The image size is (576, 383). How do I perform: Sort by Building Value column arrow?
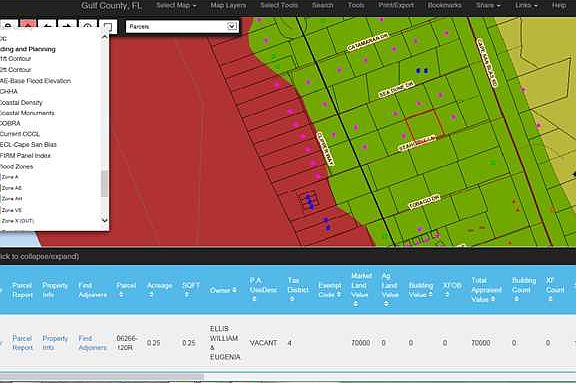click(x=430, y=295)
